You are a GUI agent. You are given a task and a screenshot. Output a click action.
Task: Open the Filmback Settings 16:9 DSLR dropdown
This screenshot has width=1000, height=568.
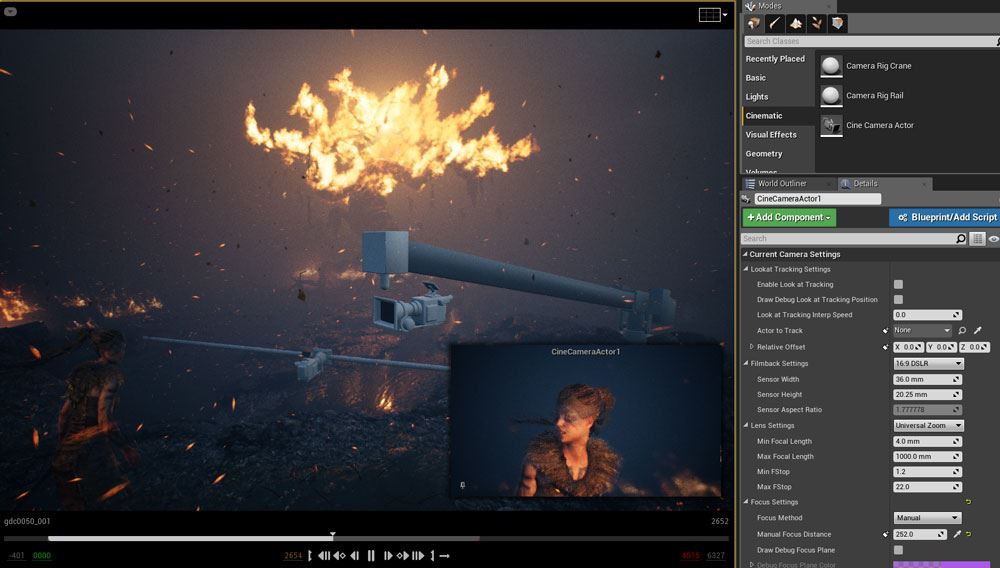pos(928,364)
